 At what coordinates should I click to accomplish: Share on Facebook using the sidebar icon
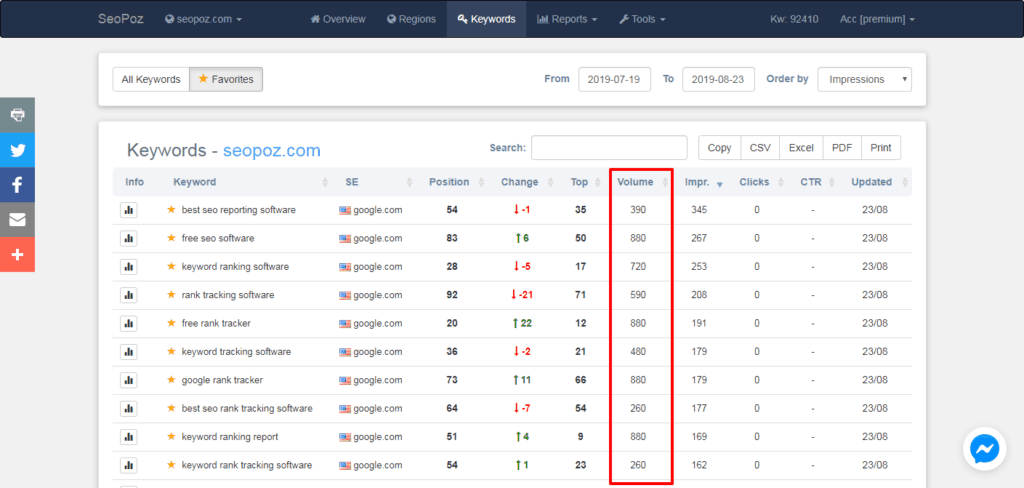tap(17, 185)
